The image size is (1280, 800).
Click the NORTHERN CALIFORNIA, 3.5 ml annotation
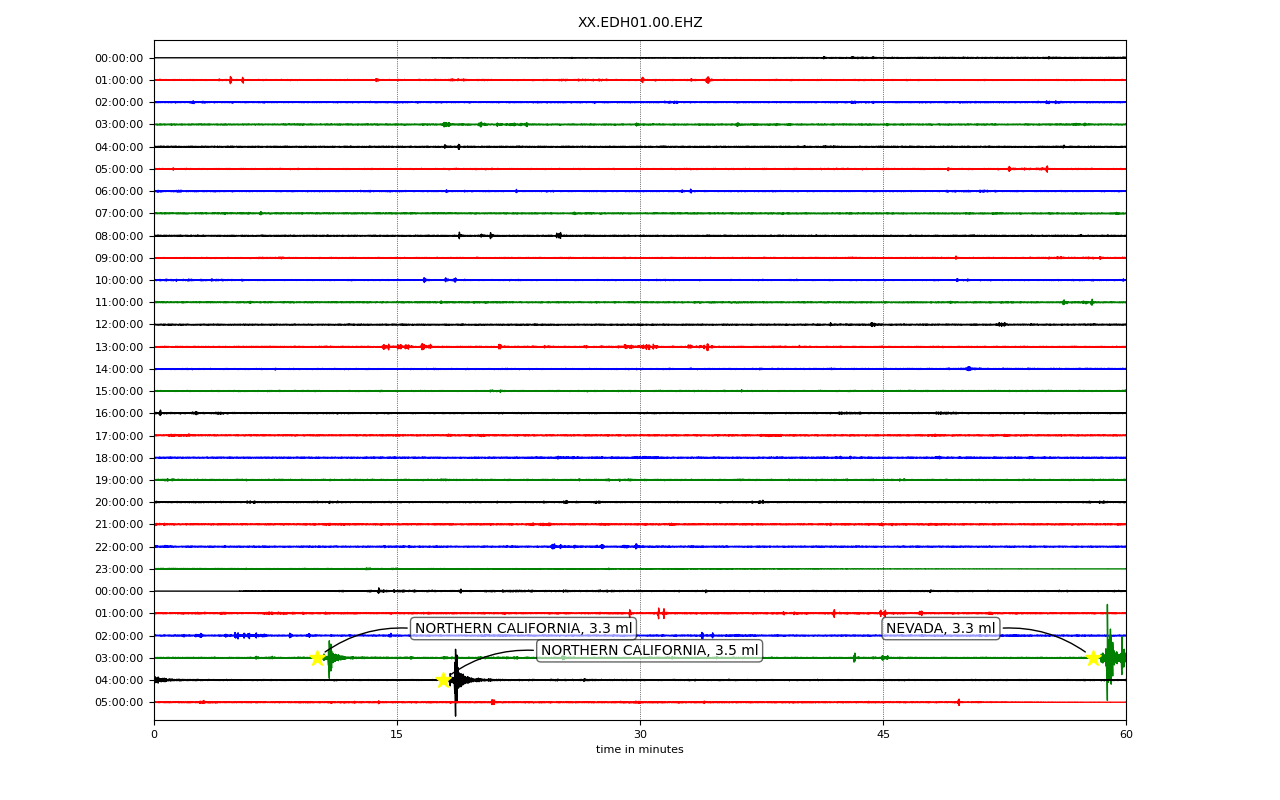coord(649,650)
